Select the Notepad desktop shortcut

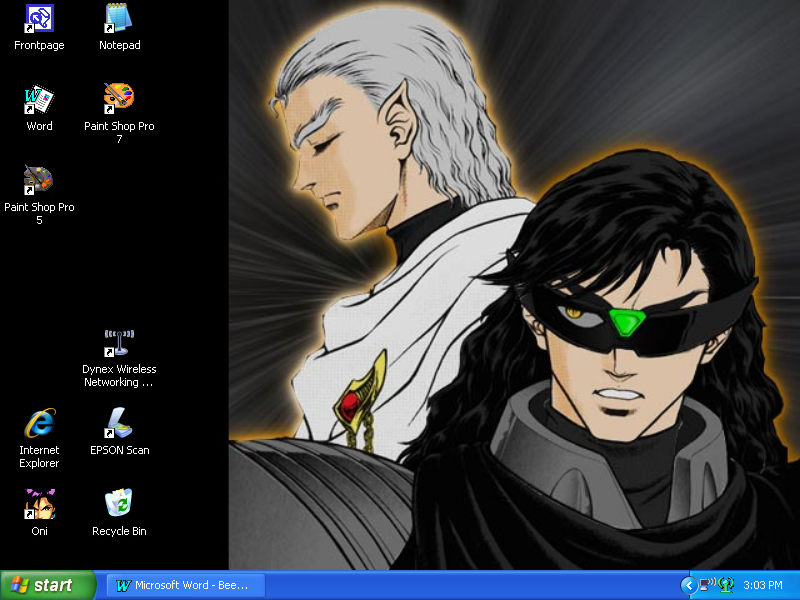tap(119, 28)
